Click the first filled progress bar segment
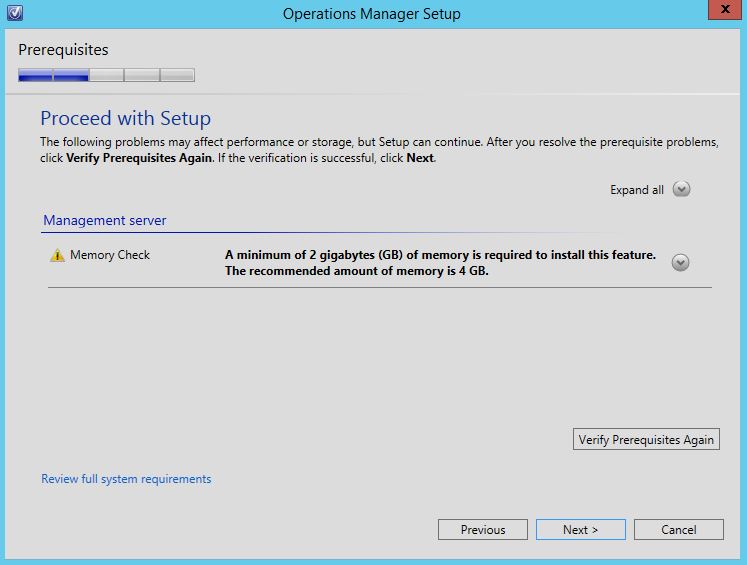 36,75
